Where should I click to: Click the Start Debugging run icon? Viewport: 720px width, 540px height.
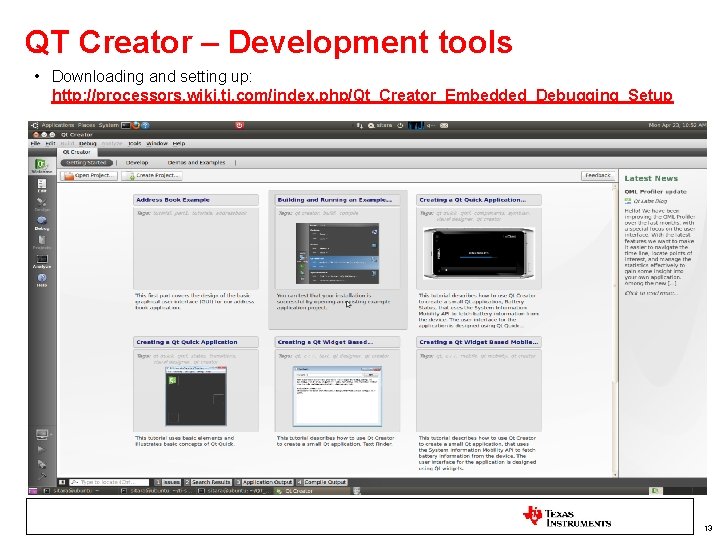pyautogui.click(x=42, y=464)
